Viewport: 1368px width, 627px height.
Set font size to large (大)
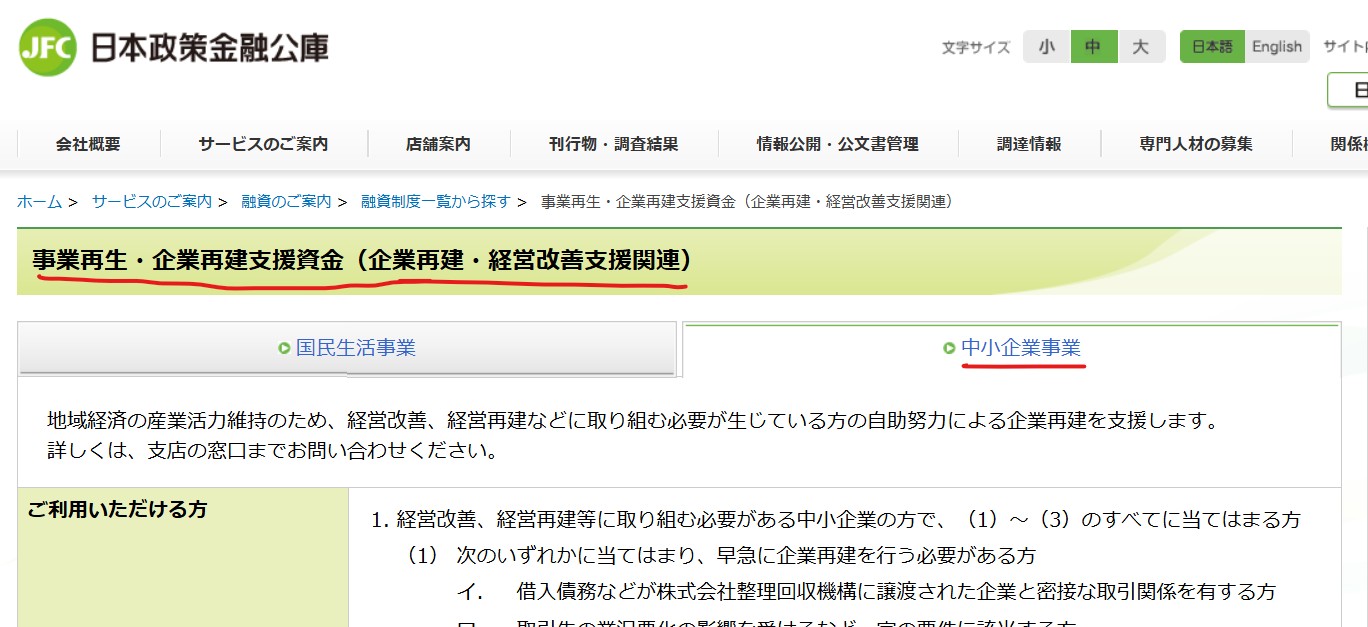click(1141, 47)
